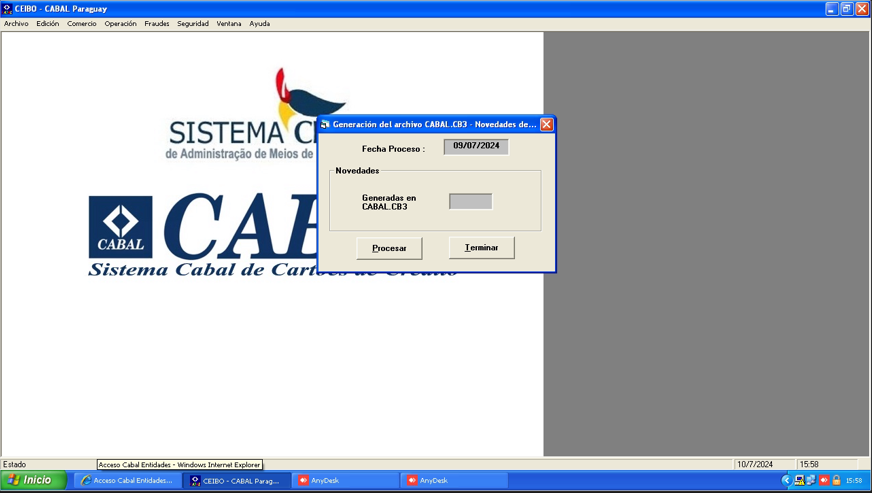Open the Seguridad menu

(x=193, y=24)
